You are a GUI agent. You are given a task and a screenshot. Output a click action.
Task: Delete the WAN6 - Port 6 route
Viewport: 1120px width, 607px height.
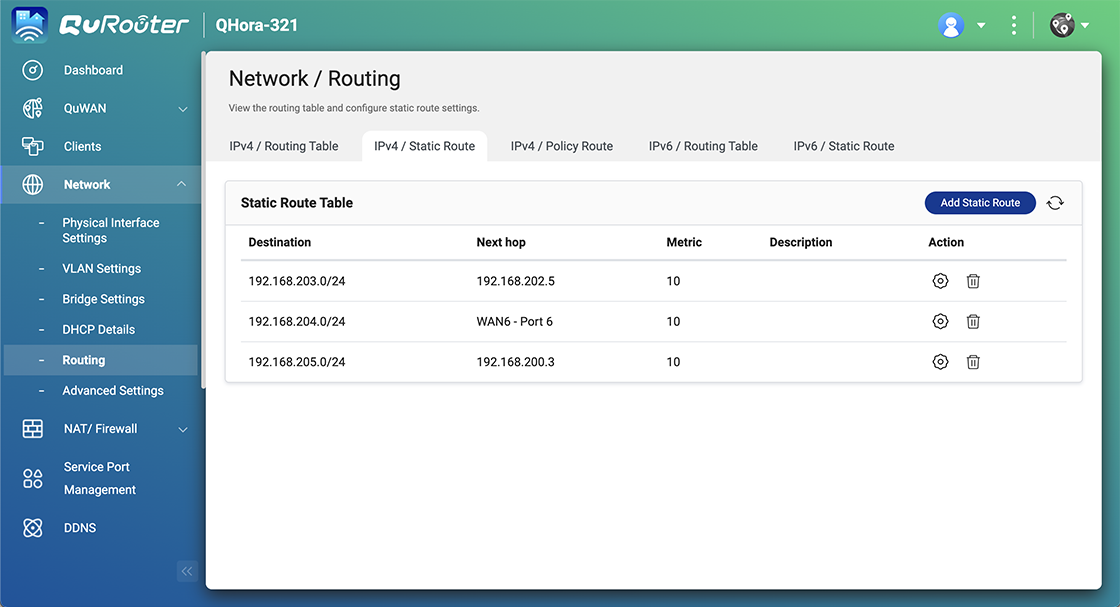973,321
